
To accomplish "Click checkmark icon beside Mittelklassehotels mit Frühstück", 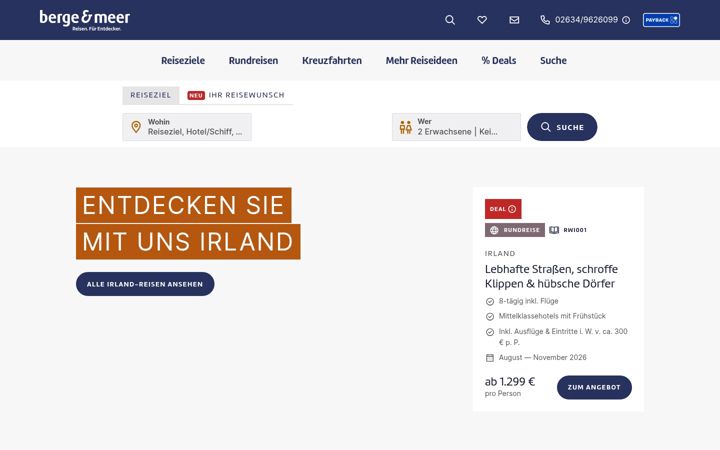I will click(x=490, y=317).
